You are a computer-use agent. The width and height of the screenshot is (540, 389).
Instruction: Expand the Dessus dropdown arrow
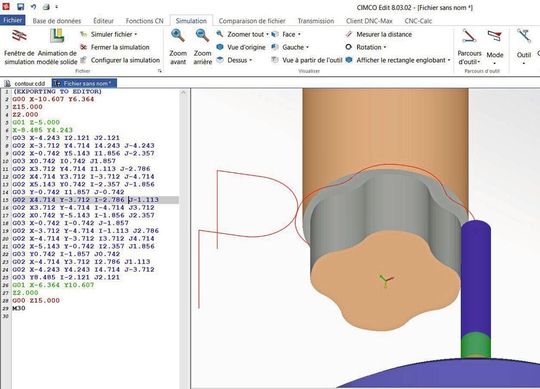(250, 61)
